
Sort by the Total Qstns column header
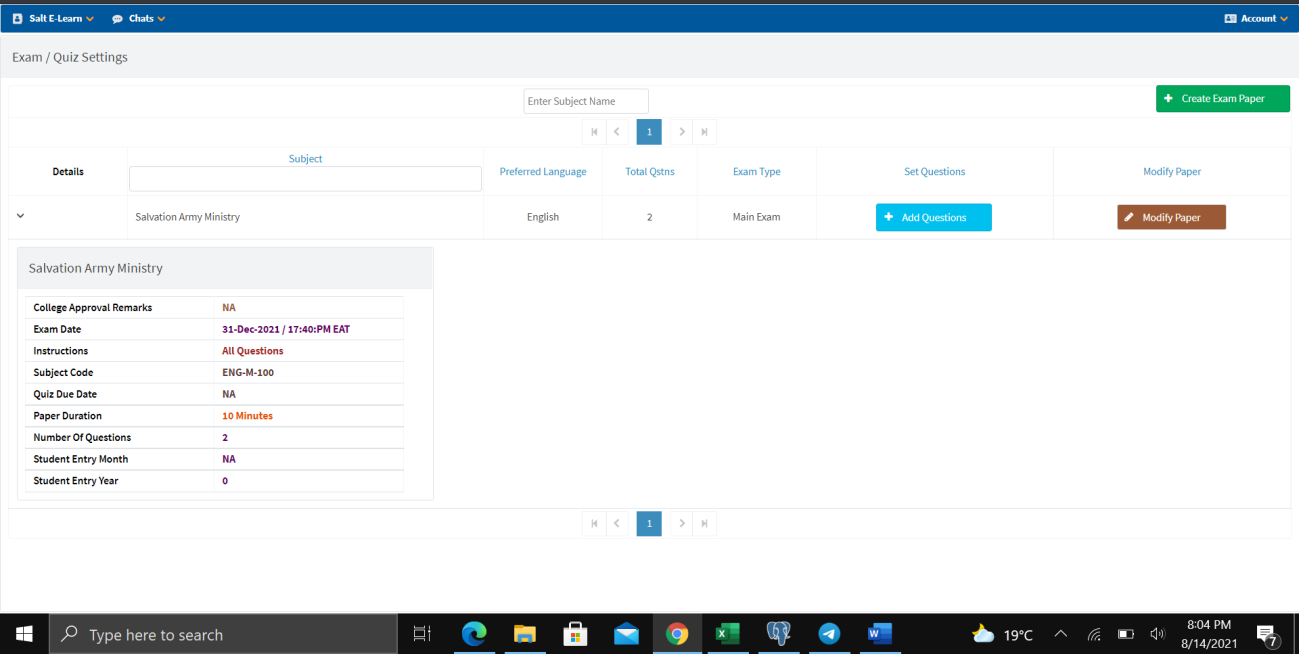(650, 172)
